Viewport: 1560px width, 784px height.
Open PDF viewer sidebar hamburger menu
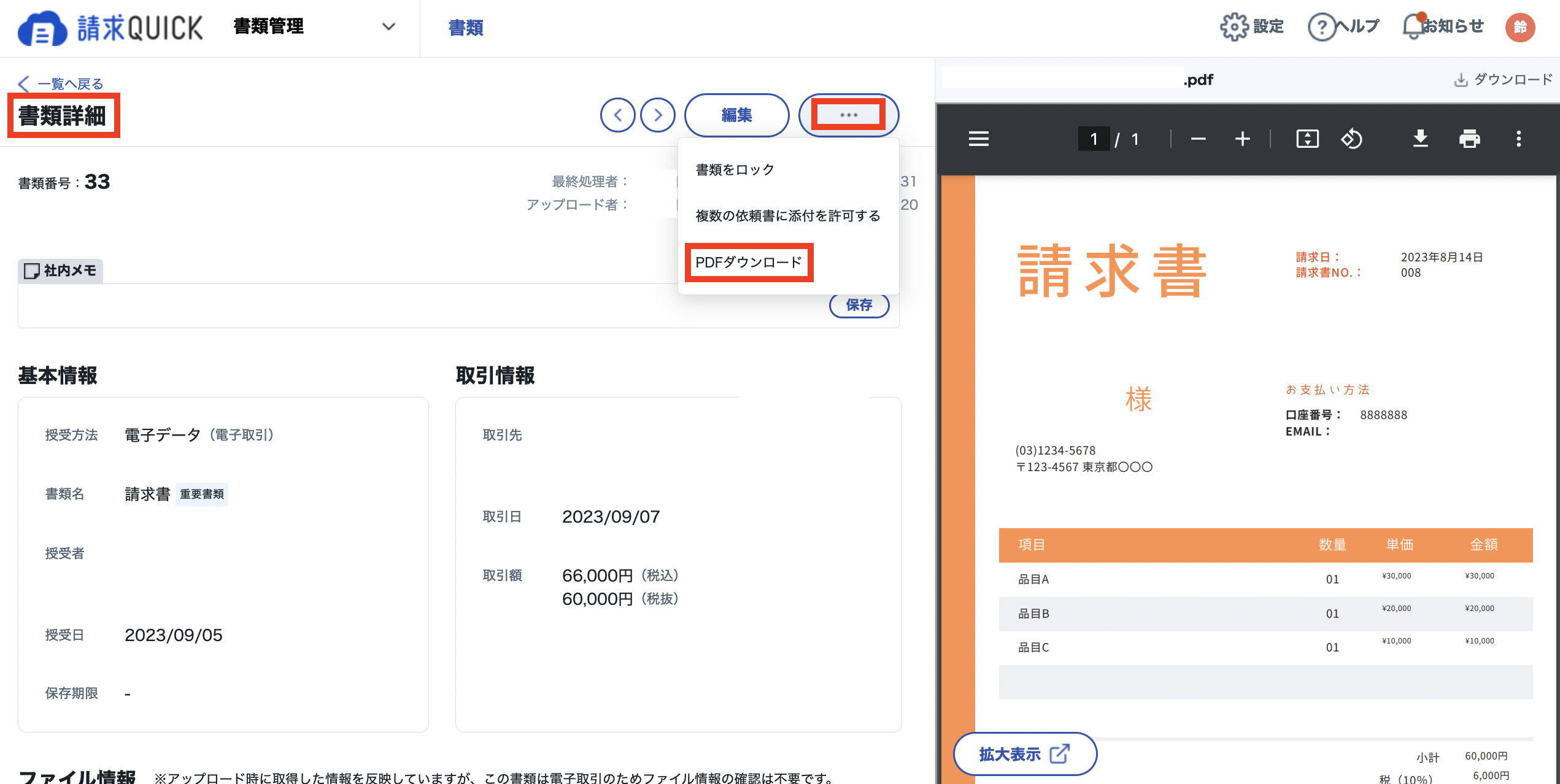coord(979,139)
